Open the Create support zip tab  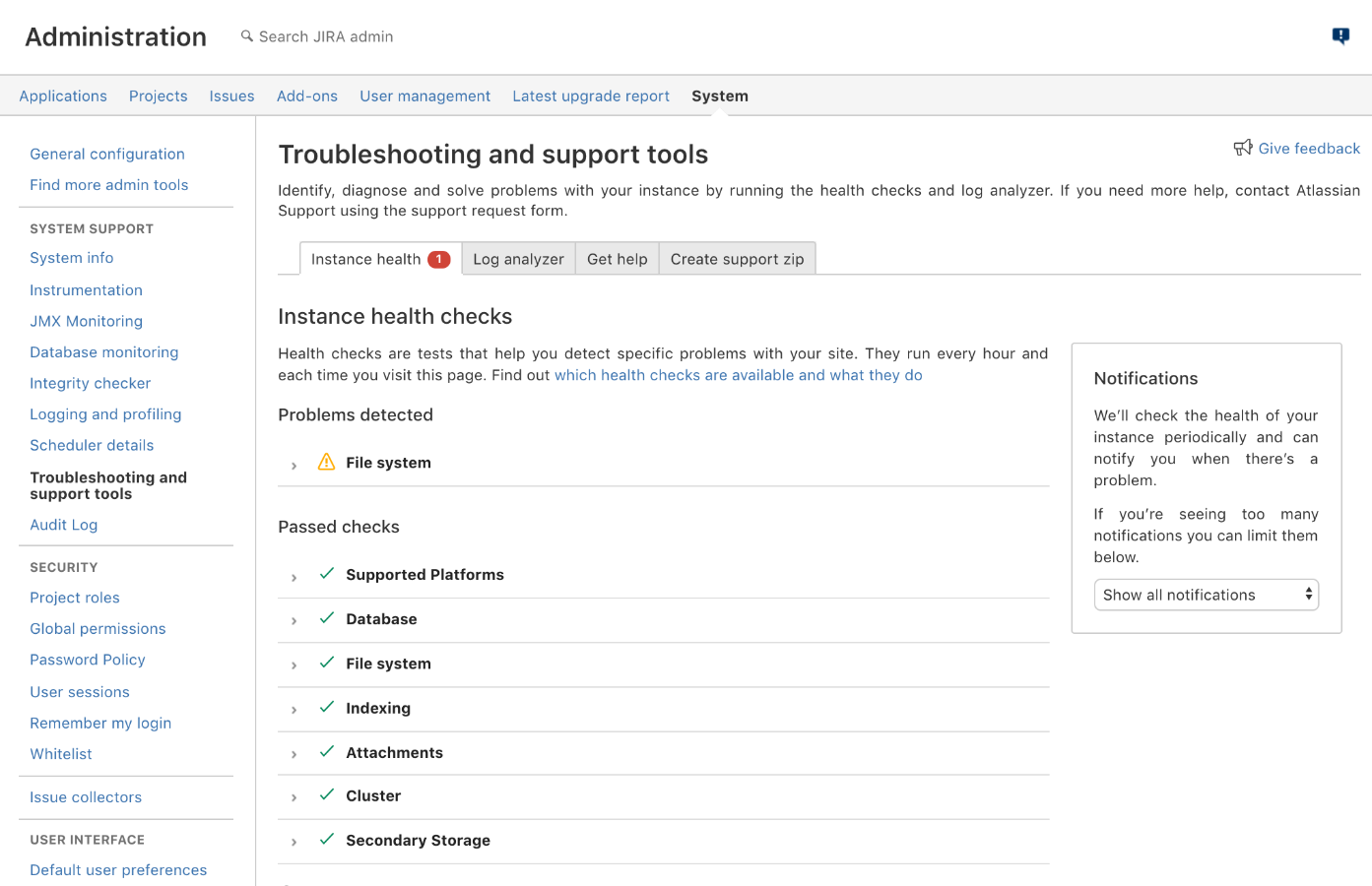pos(737,259)
